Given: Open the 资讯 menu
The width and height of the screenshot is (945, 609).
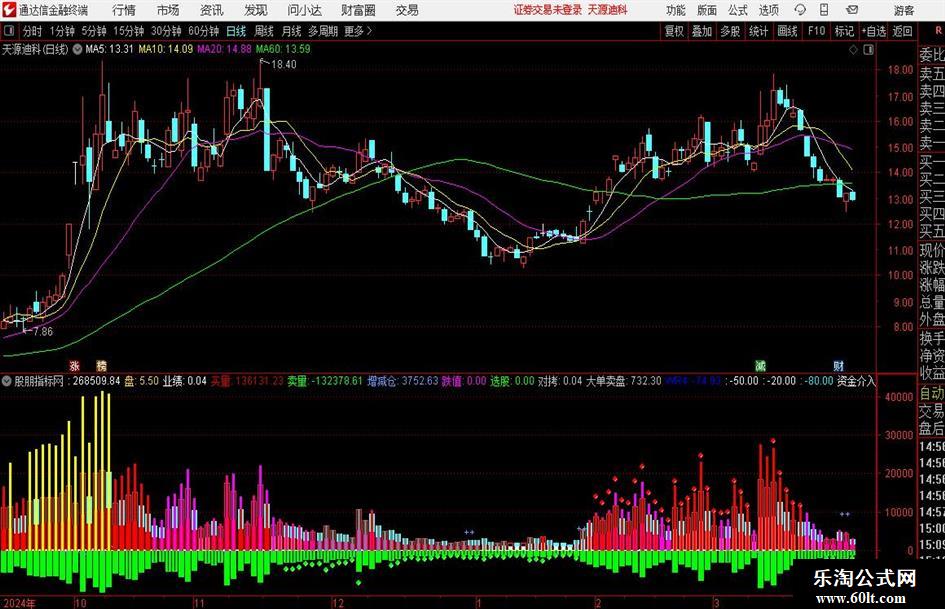Looking at the screenshot, I should coord(212,10).
